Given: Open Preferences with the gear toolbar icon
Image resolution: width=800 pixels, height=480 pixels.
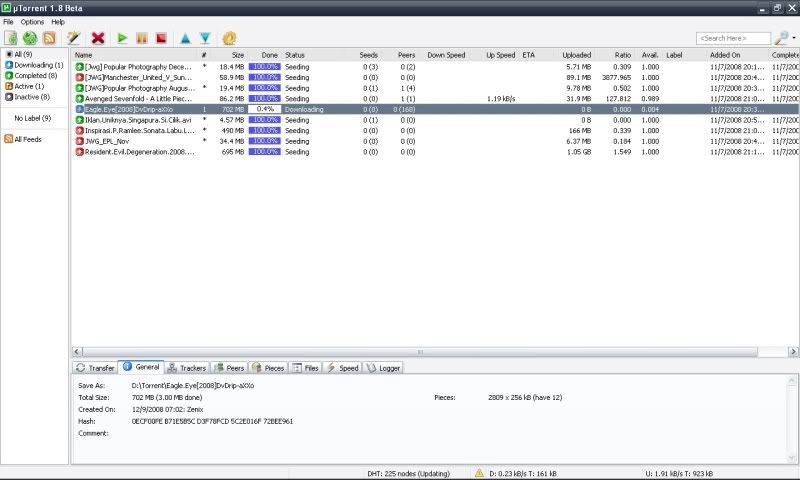Looking at the screenshot, I should [230, 38].
